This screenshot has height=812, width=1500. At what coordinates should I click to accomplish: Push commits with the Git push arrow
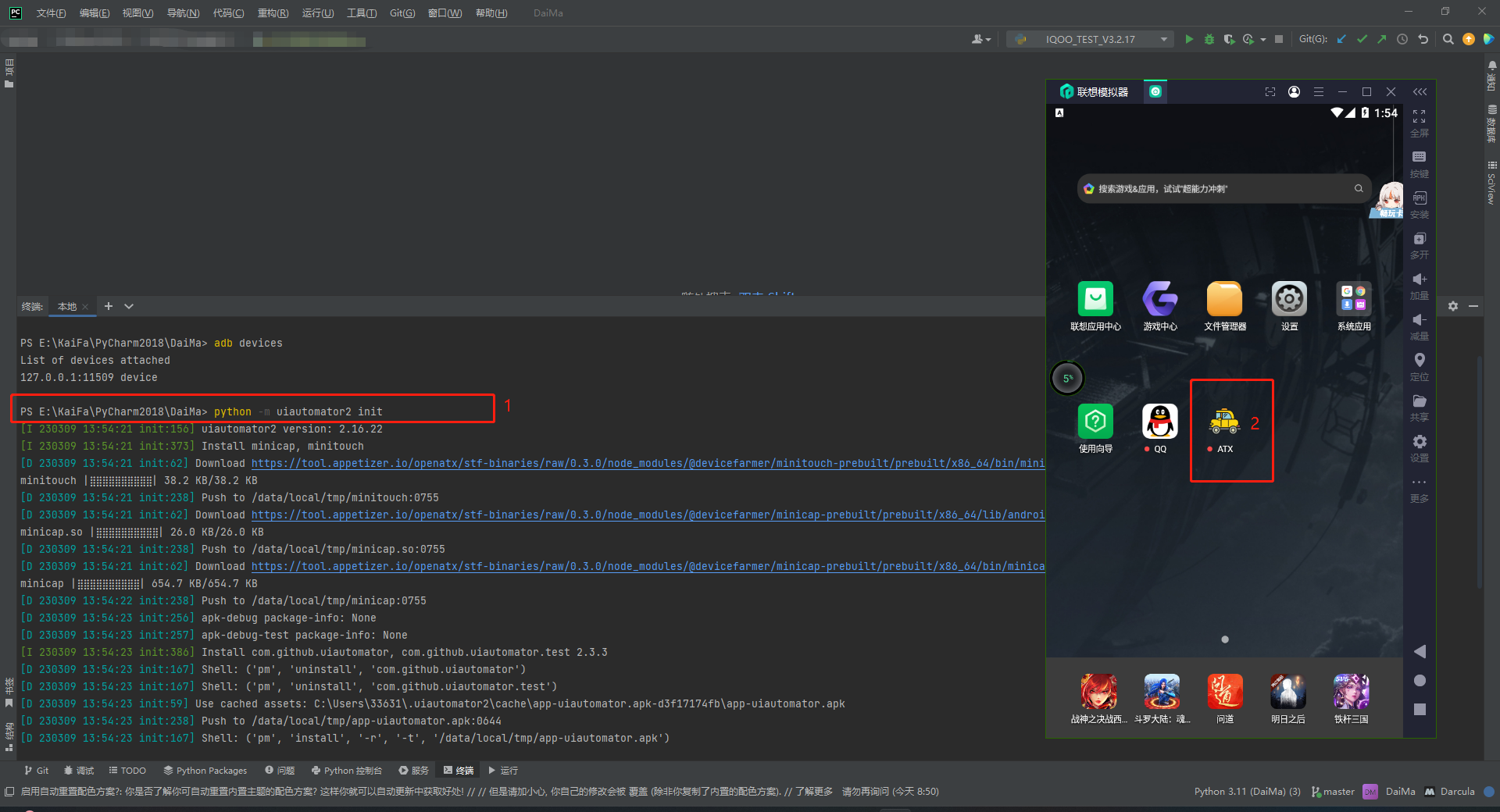coord(1381,39)
